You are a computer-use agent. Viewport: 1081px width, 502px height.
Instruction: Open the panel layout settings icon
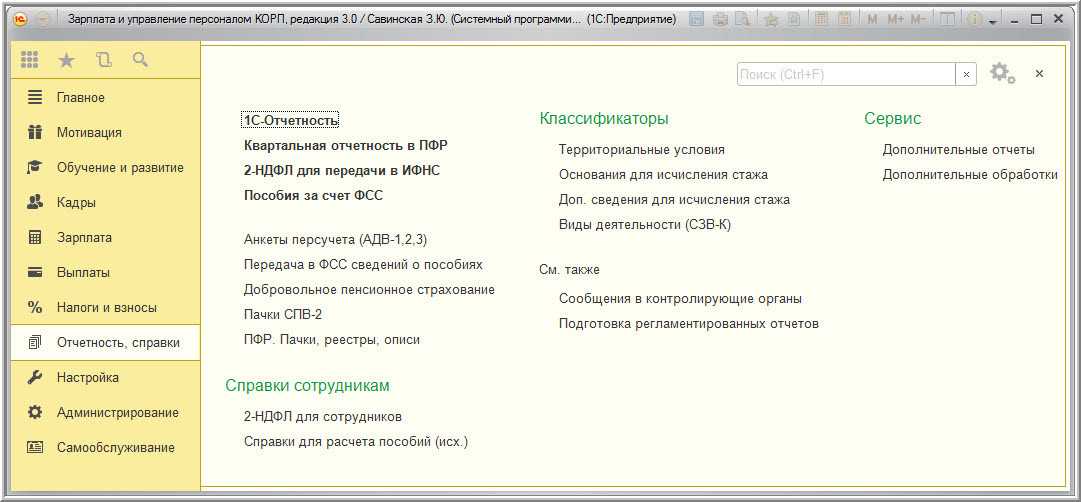coord(947,19)
